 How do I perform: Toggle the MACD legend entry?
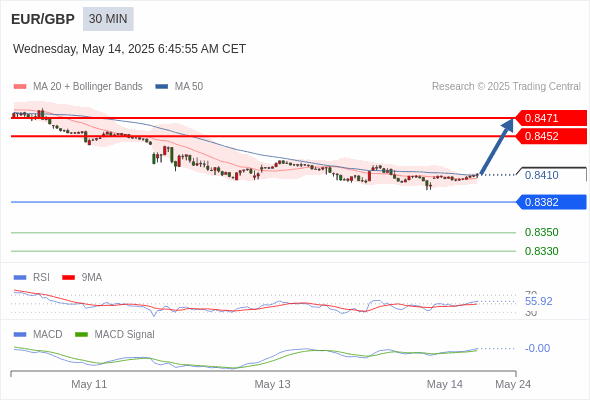38,334
